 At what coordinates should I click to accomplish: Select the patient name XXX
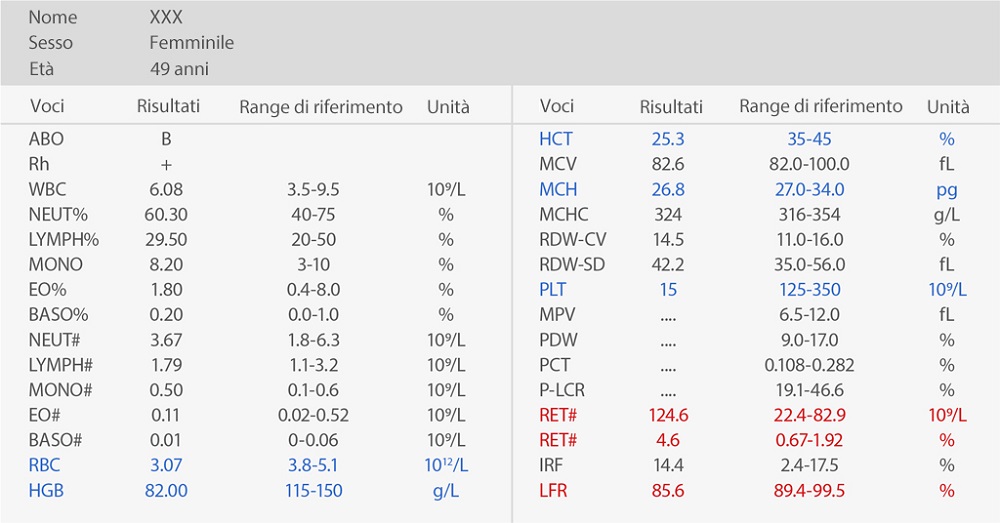pyautogui.click(x=166, y=18)
